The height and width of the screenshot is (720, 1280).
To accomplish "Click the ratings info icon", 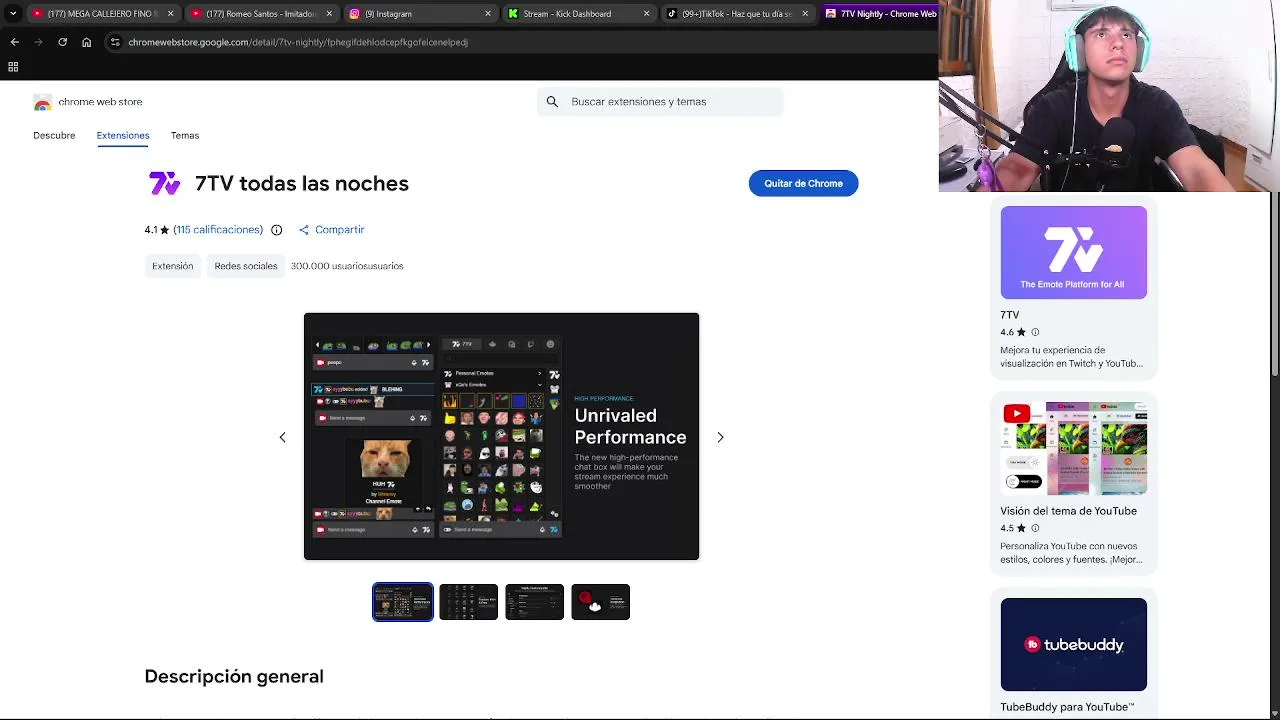I will click(277, 230).
